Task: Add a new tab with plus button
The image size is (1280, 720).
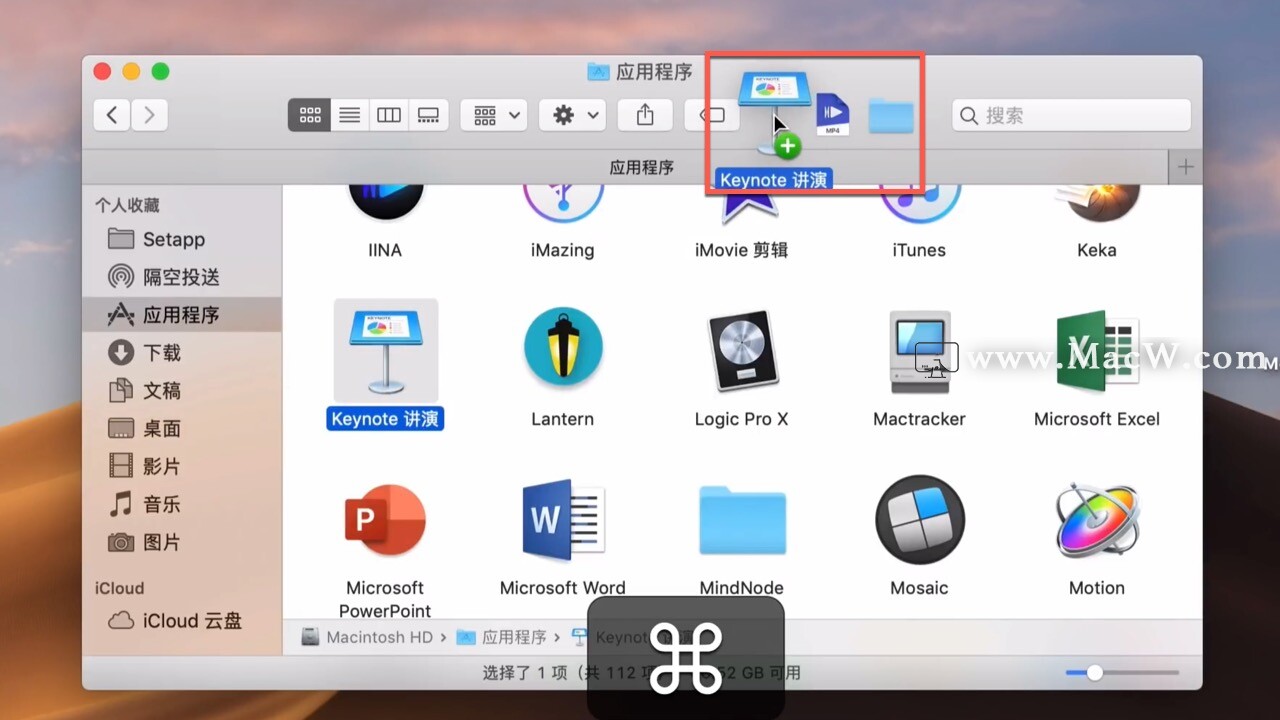Action: (1185, 167)
